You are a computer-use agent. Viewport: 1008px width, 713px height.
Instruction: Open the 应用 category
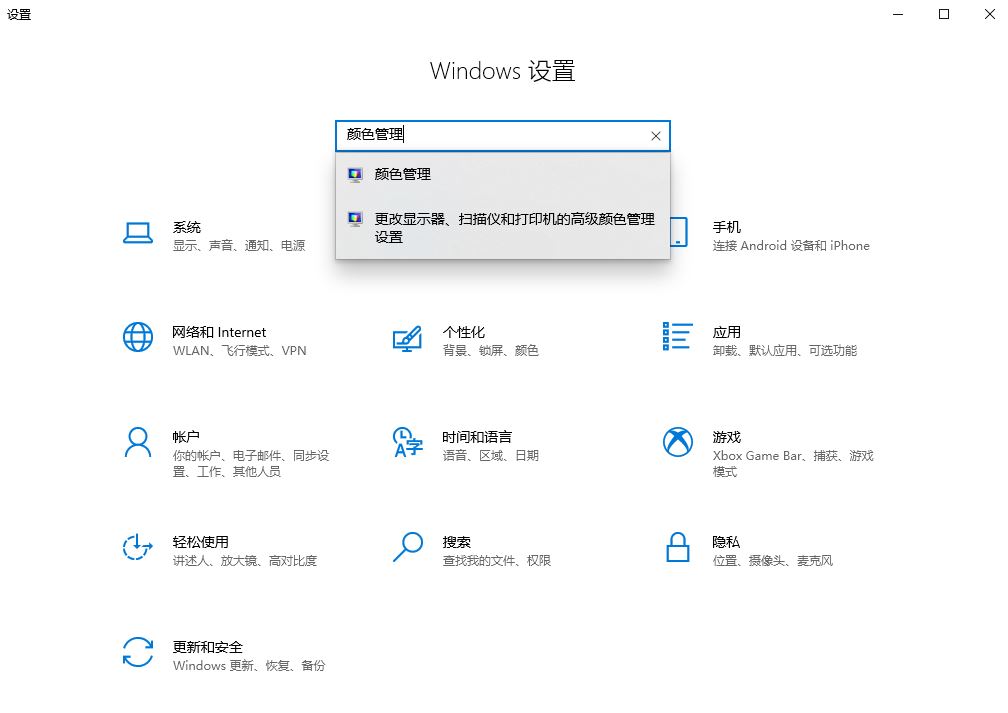tap(726, 332)
